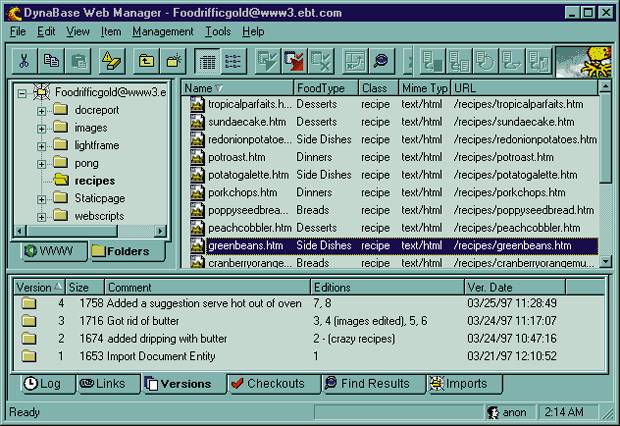
Task: Open the Management menu
Action: coord(163,31)
